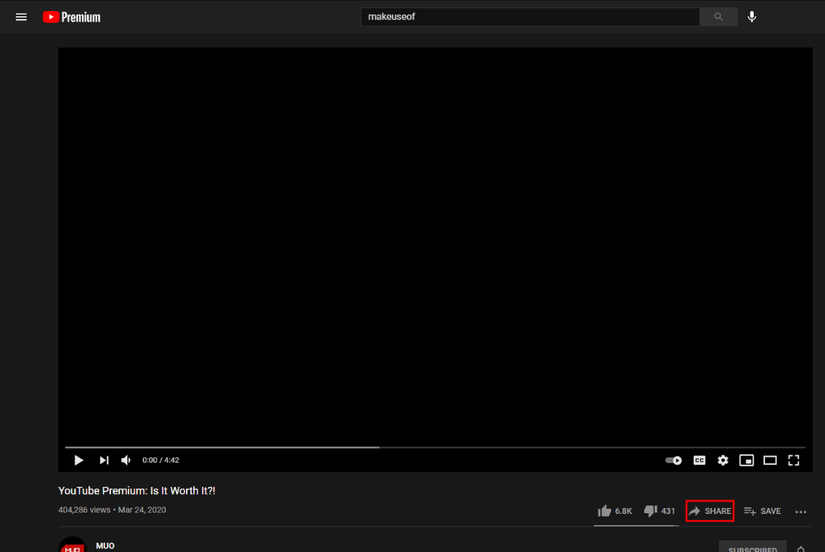Open video settings gear
The width and height of the screenshot is (825, 552).
pyautogui.click(x=723, y=460)
